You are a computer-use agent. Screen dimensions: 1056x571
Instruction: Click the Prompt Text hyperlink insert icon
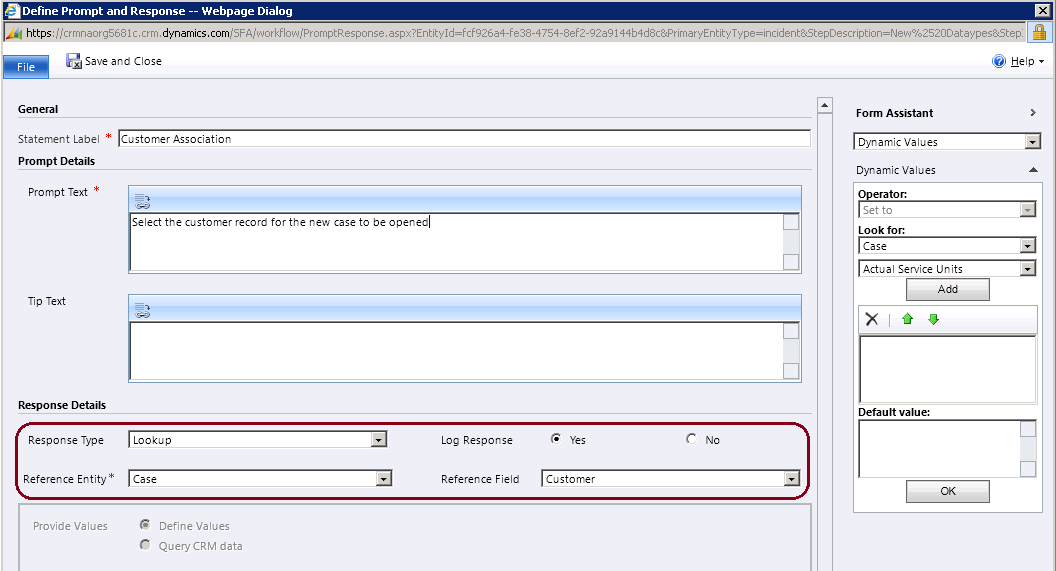[x=142, y=201]
